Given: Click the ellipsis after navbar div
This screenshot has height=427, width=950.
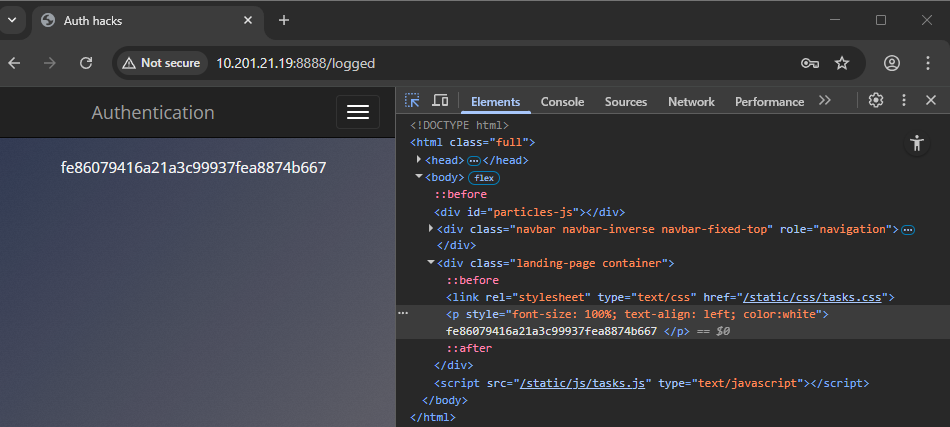Looking at the screenshot, I should point(908,230).
